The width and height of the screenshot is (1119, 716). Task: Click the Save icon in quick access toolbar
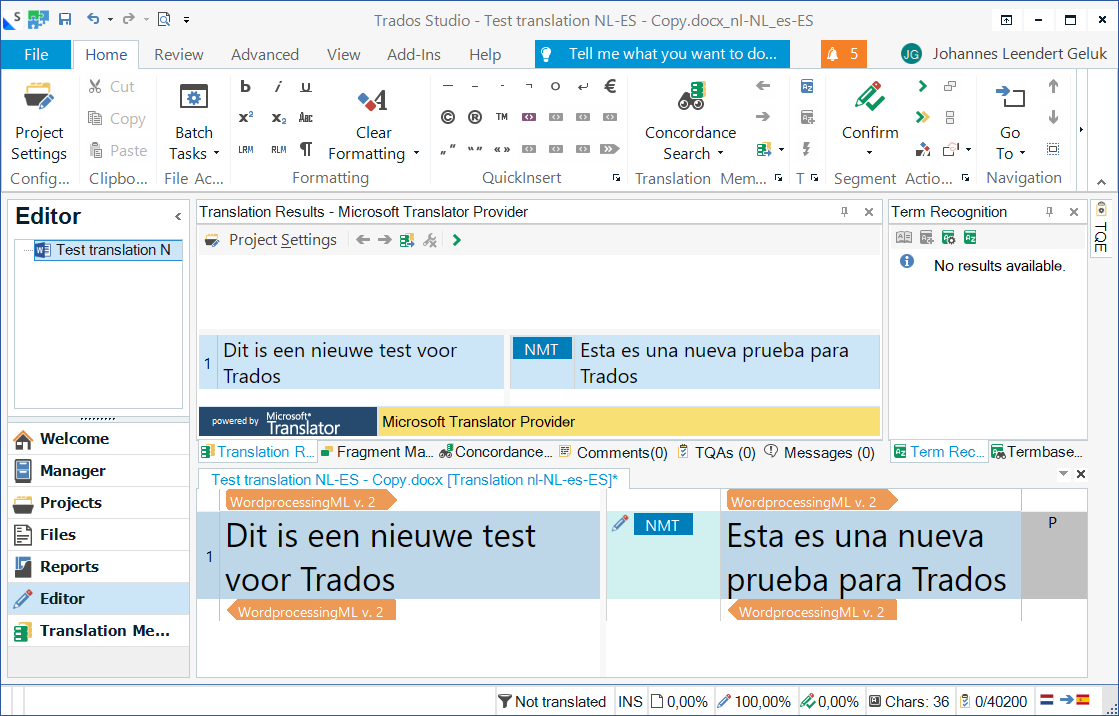click(65, 19)
